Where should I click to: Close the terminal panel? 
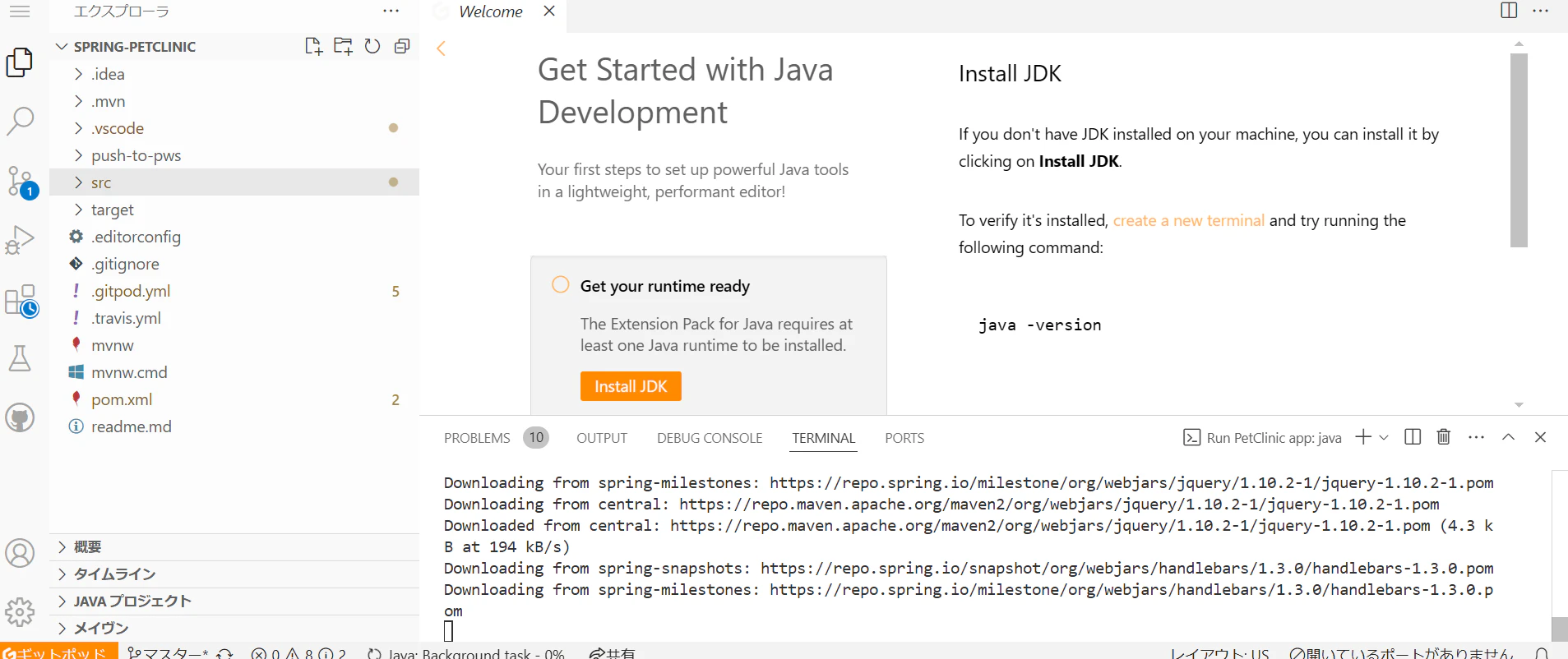1540,437
